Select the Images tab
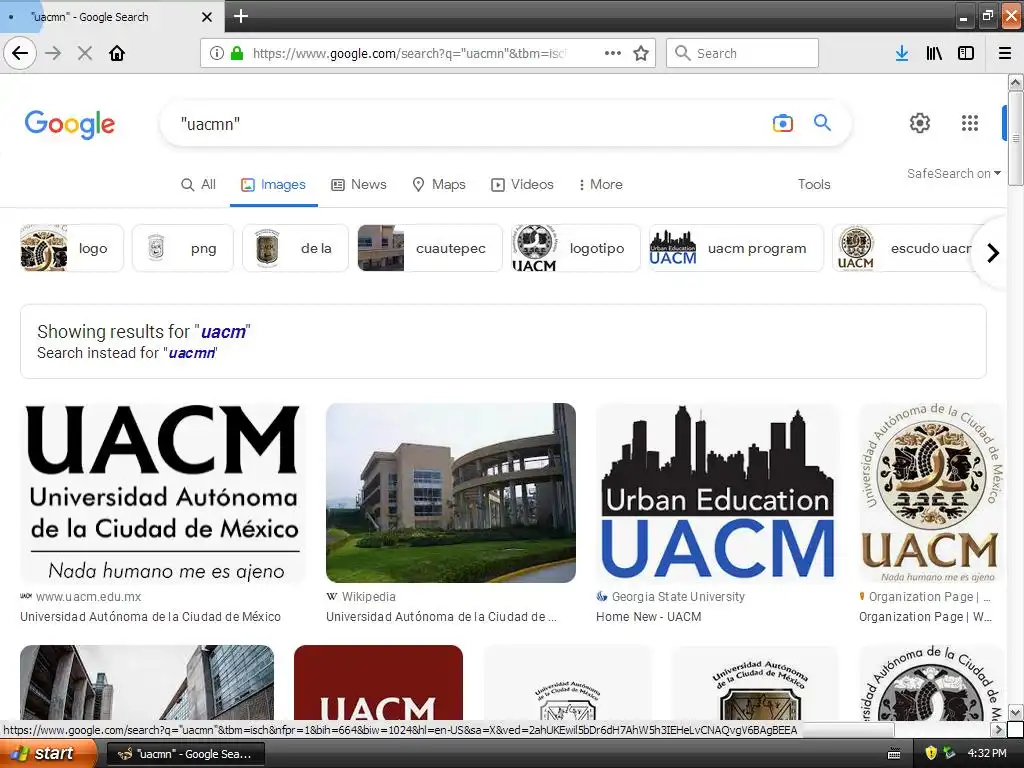Screen dimensions: 1024x768 pos(274,185)
